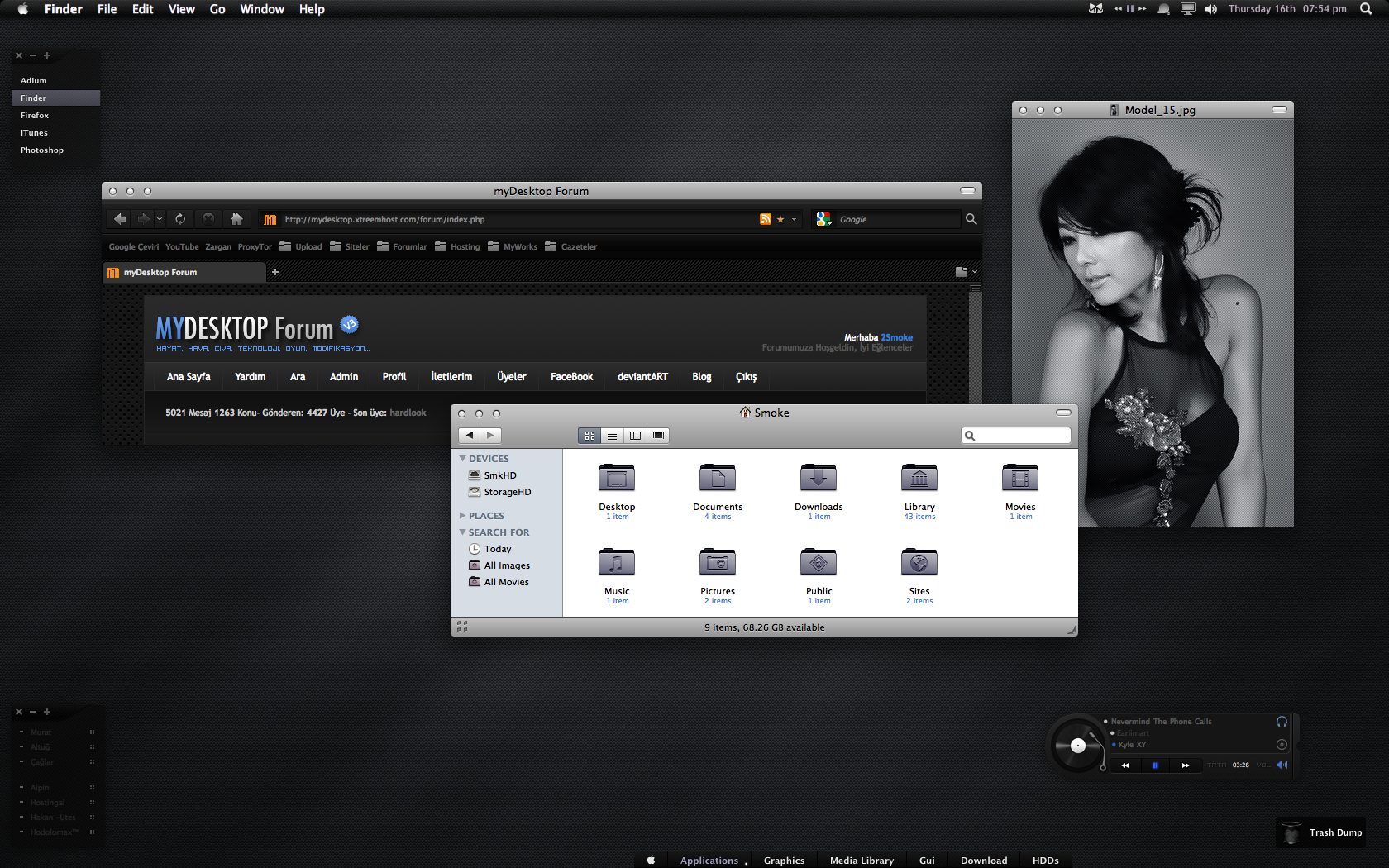Open the Downloads folder icon
The height and width of the screenshot is (868, 1389).
(819, 478)
